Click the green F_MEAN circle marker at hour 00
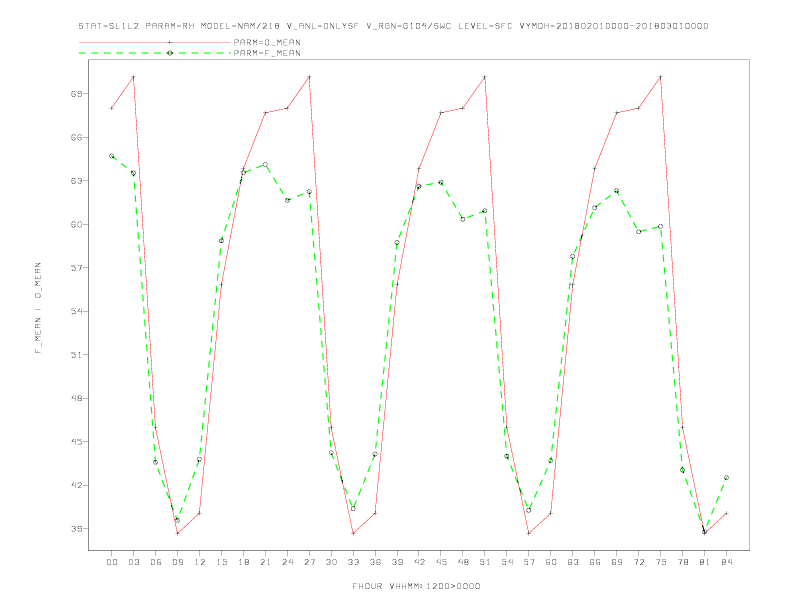The height and width of the screenshot is (612, 792). [x=112, y=156]
